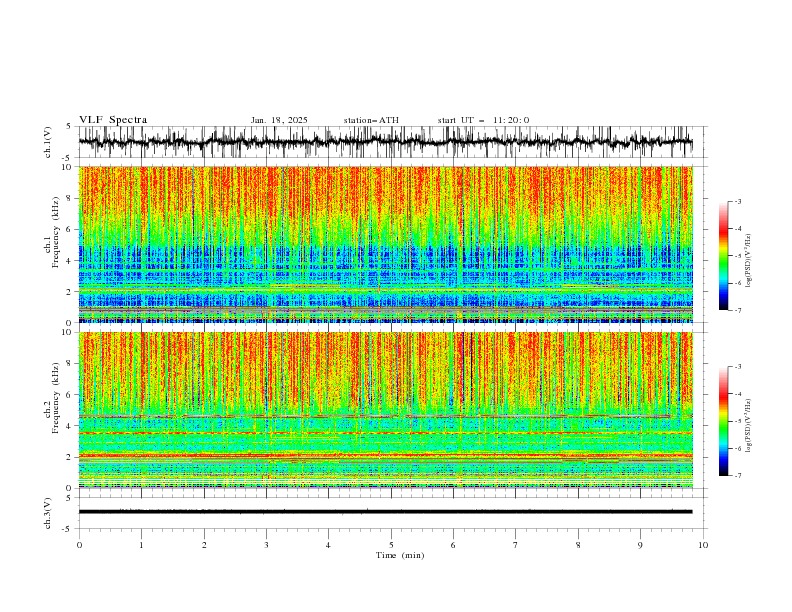The image size is (792, 612).
Task: Click the "ch.1(V)" waveform axis label
Action: pos(48,142)
